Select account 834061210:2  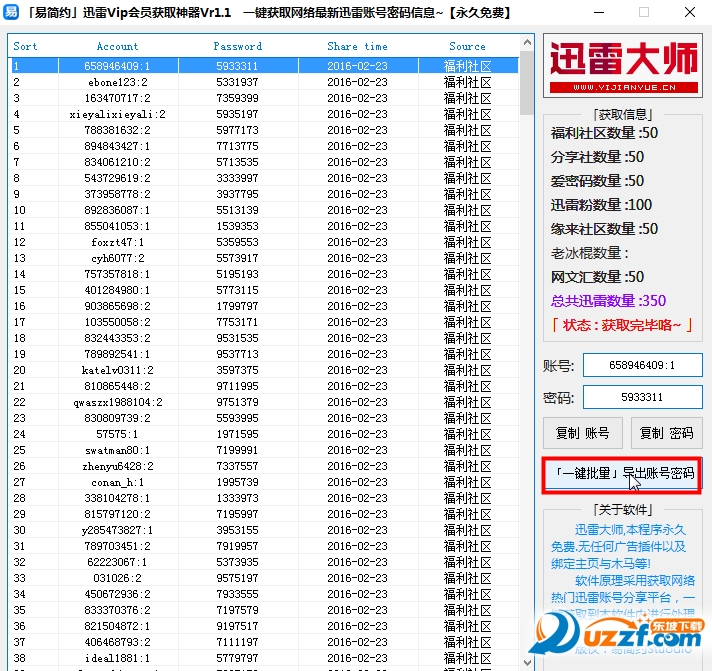(x=117, y=162)
